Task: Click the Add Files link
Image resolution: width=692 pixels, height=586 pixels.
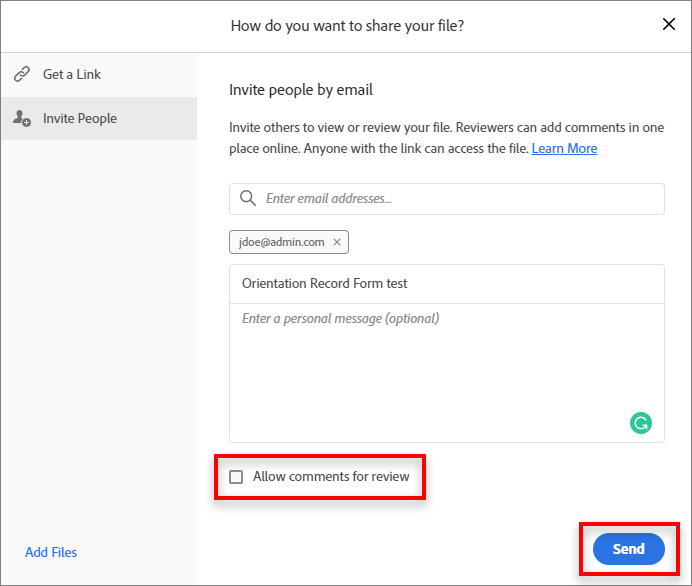Action: point(51,552)
